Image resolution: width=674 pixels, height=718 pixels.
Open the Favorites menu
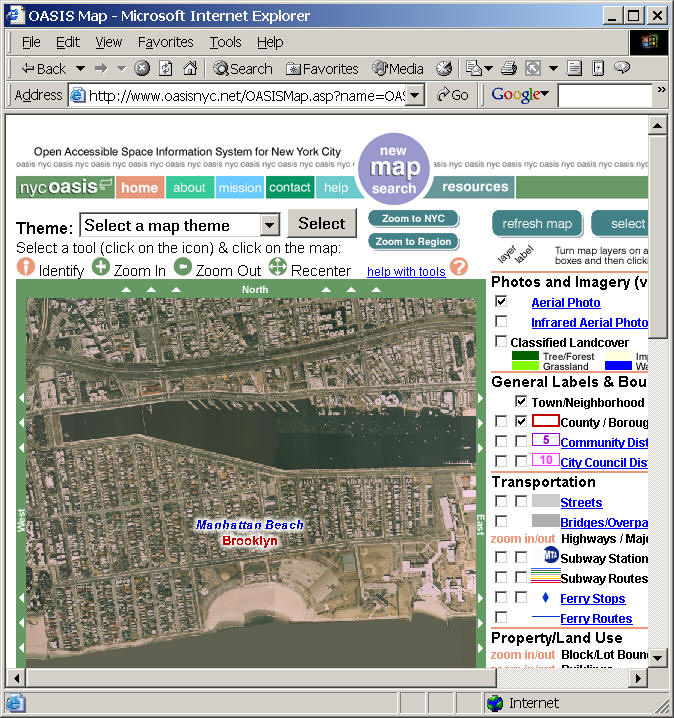166,42
